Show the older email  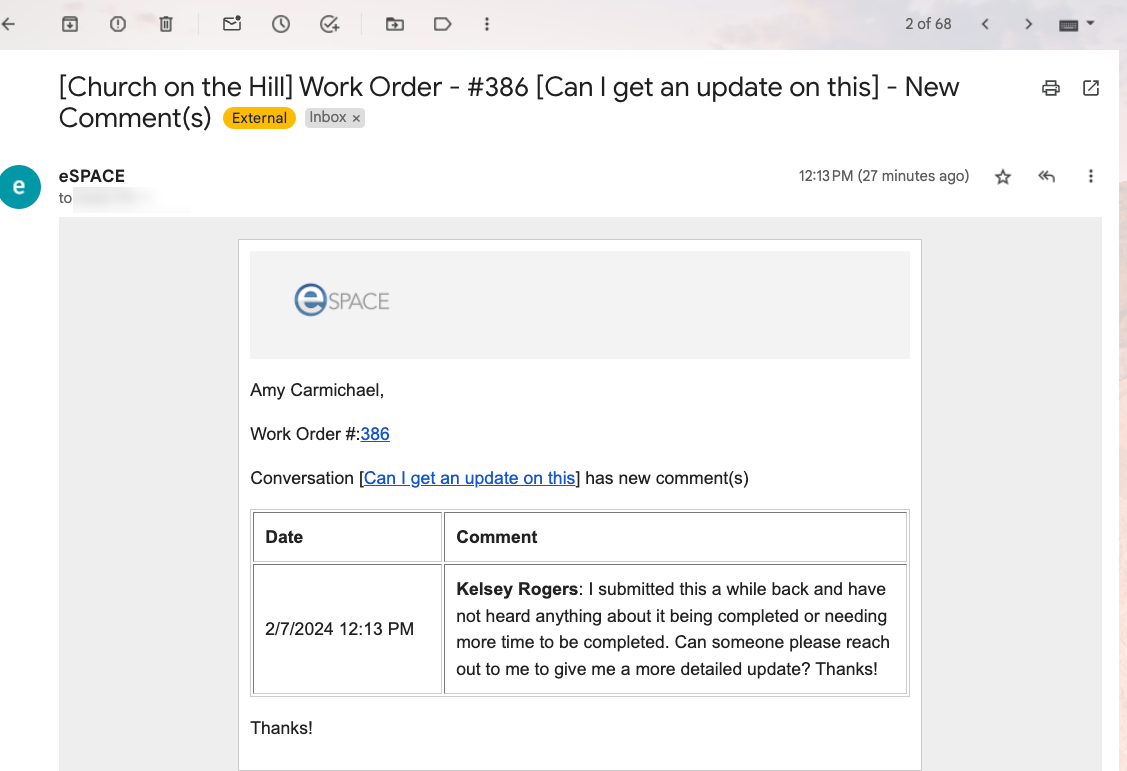tap(1028, 24)
